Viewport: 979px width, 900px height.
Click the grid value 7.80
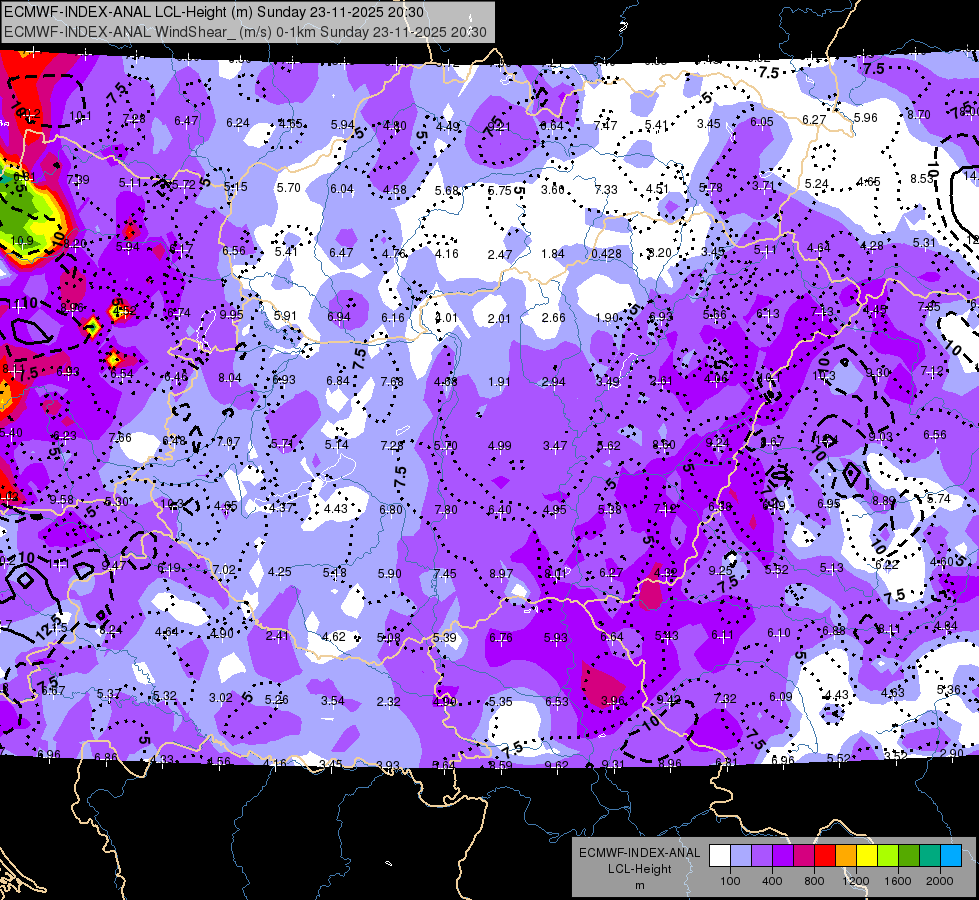point(446,510)
